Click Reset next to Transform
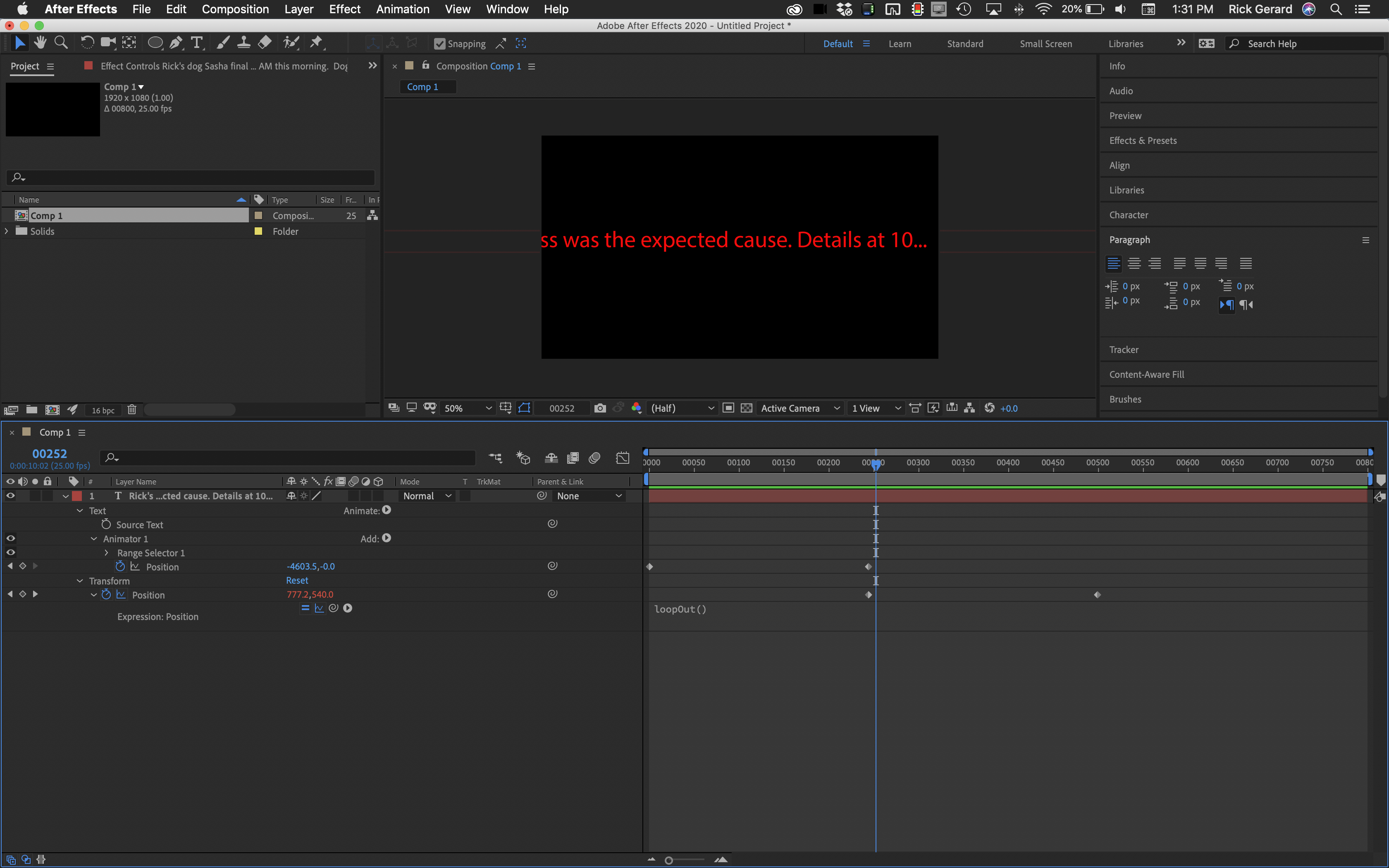The width and height of the screenshot is (1389, 868). (297, 580)
